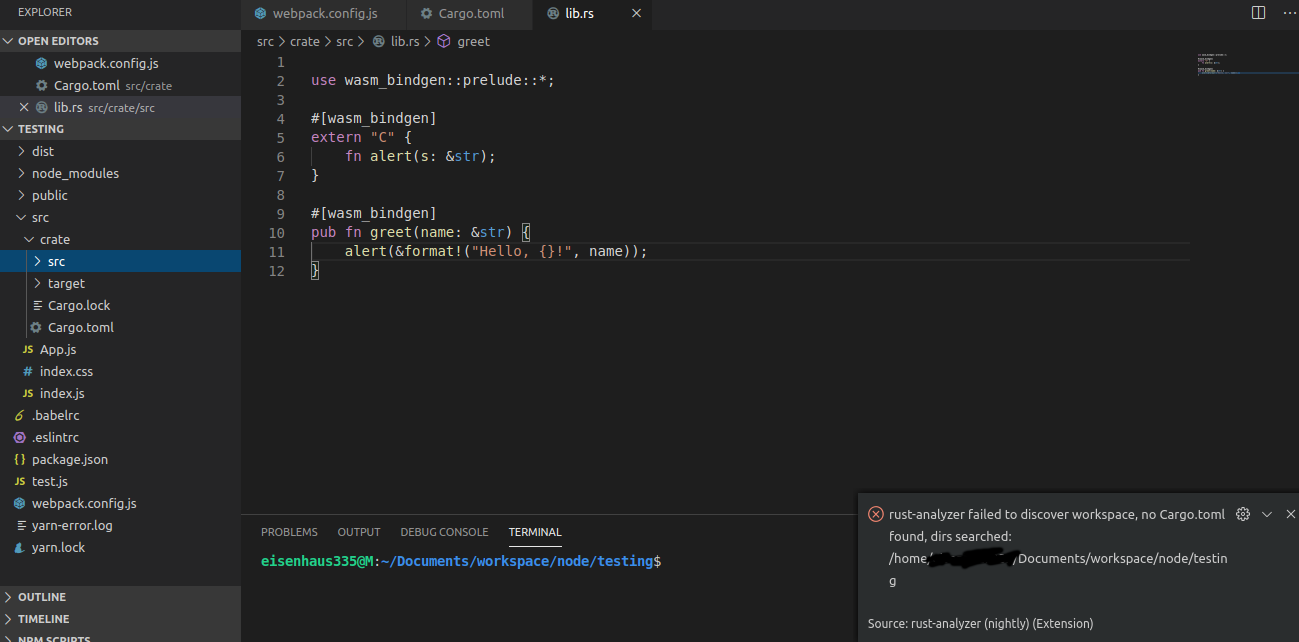The image size is (1299, 642).
Task: Open the Split Editor icon
Action: click(x=1258, y=10)
